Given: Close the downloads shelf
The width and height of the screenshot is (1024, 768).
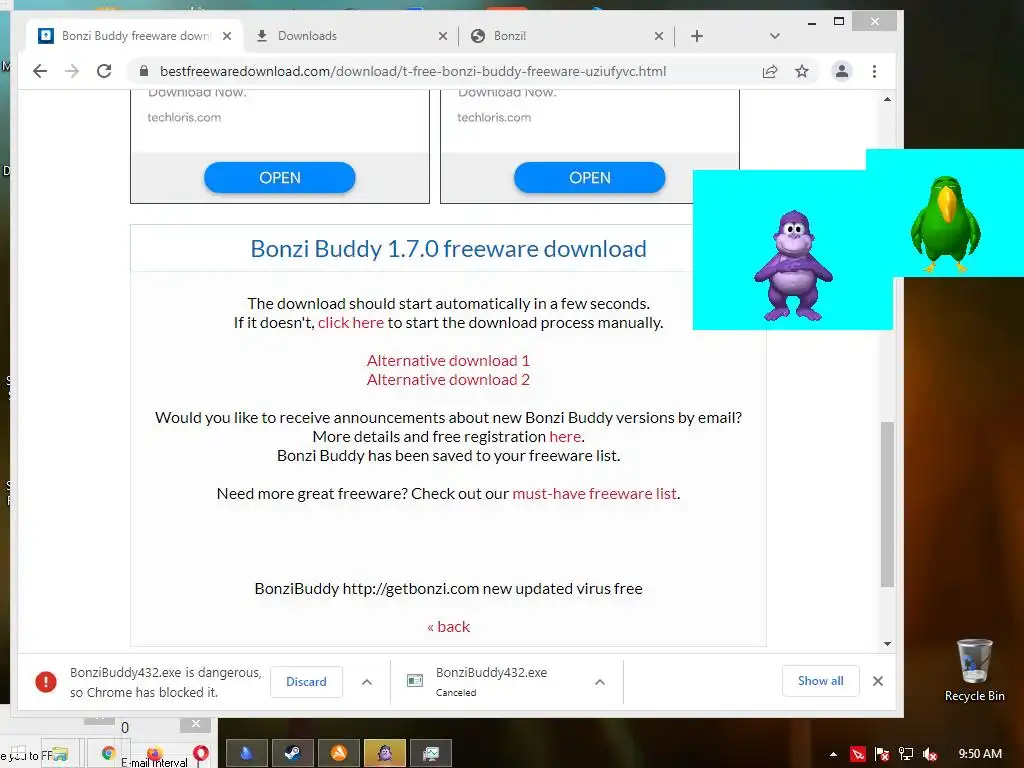Looking at the screenshot, I should tap(878, 681).
